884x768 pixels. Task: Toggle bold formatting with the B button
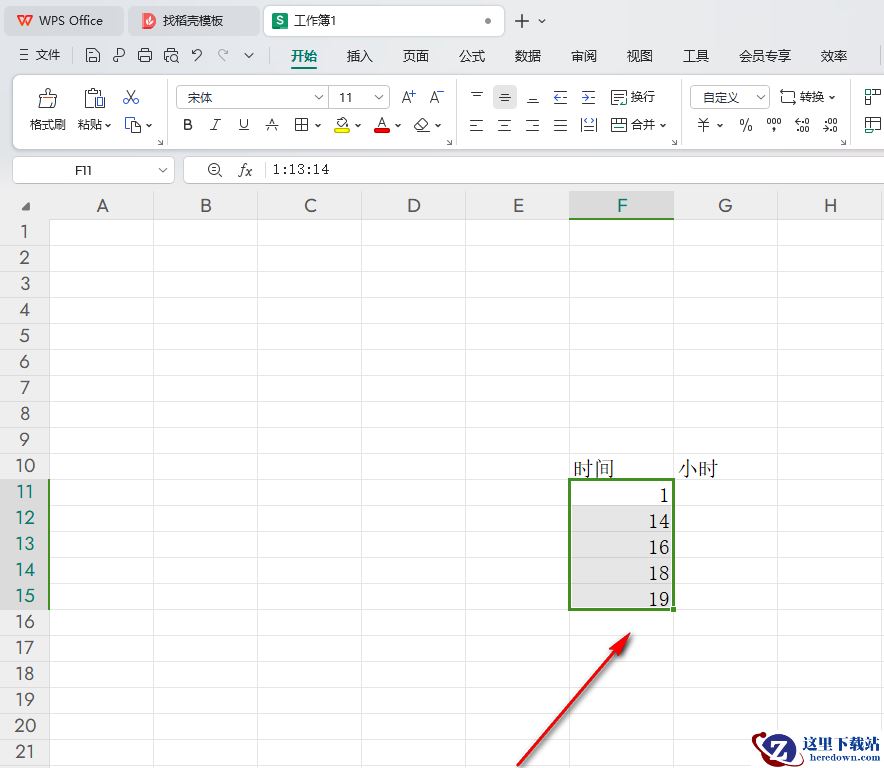click(x=188, y=125)
